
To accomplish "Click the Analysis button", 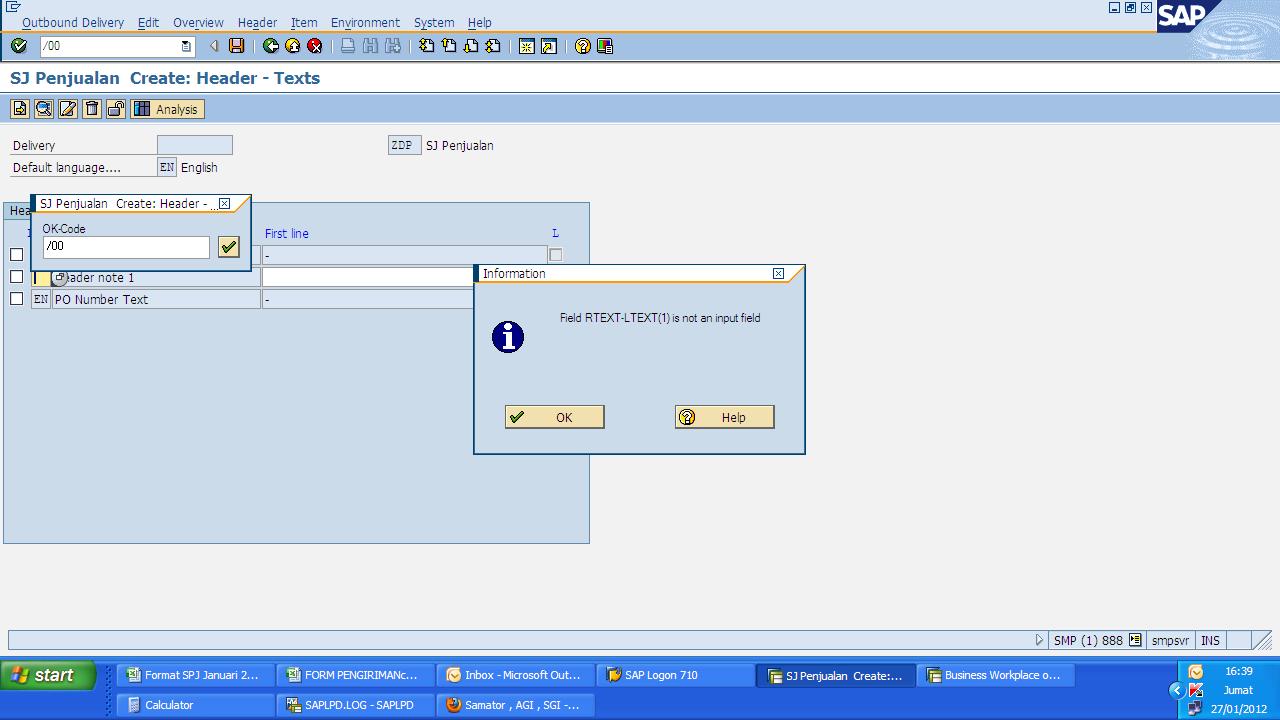I will click(167, 109).
